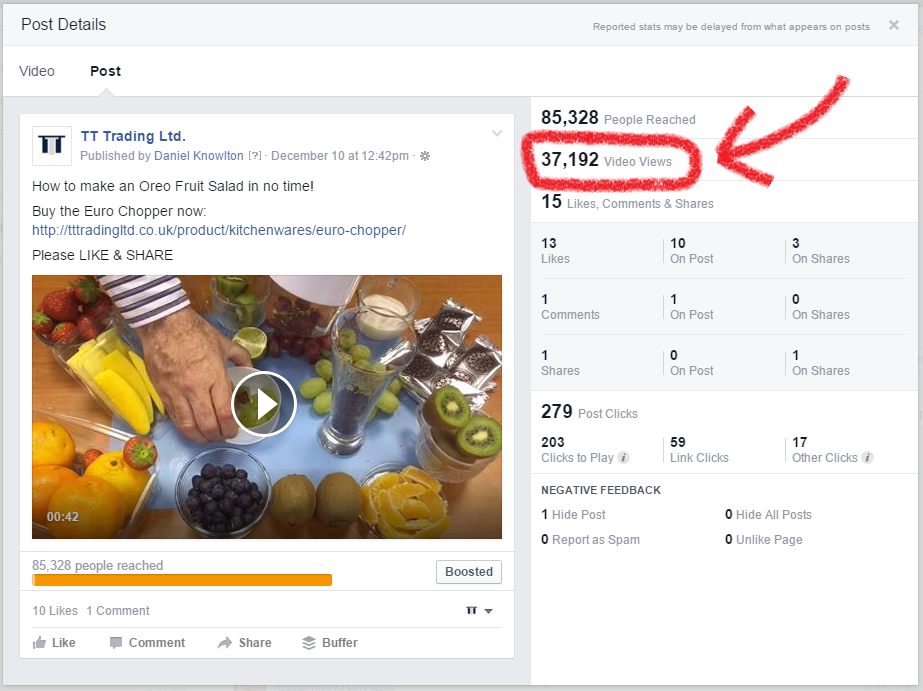
Task: Click the audience settings gear icon
Action: tap(424, 156)
